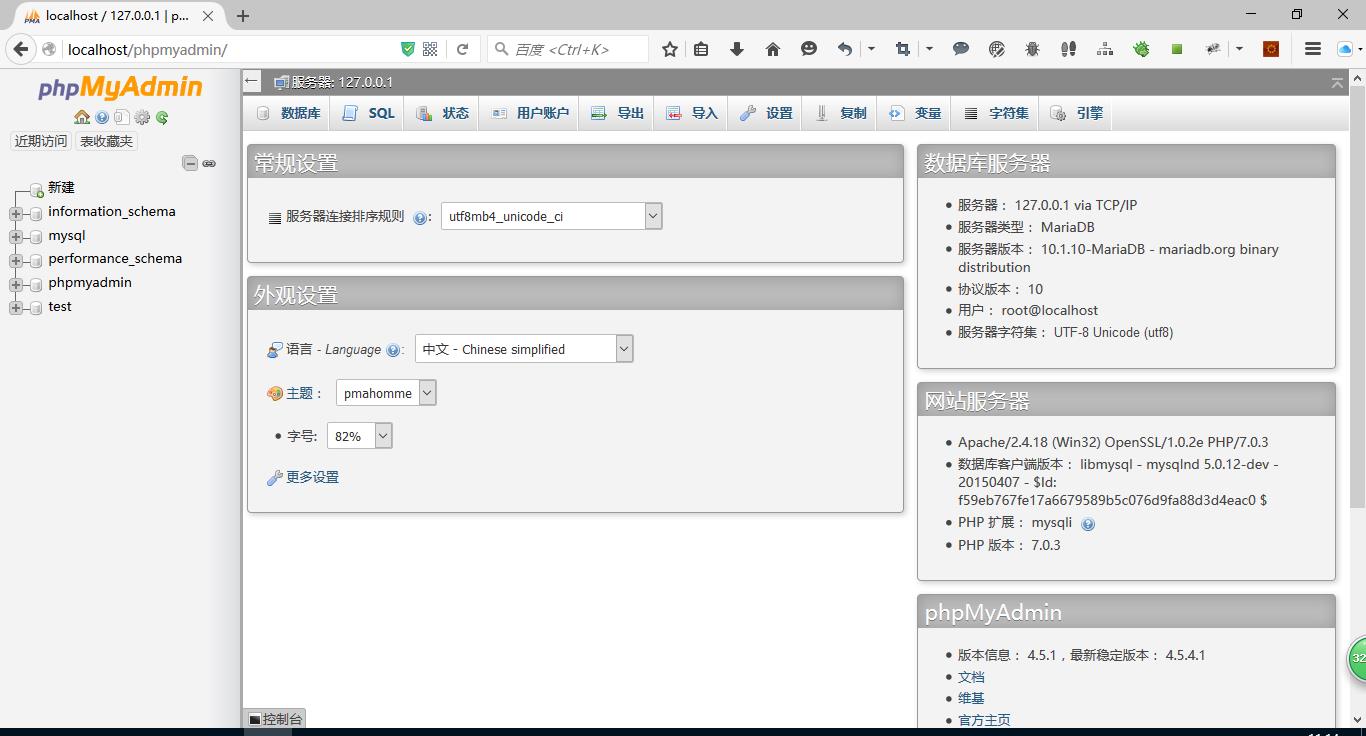The width and height of the screenshot is (1366, 736).
Task: Bookmark this page with the star icon
Action: click(670, 49)
